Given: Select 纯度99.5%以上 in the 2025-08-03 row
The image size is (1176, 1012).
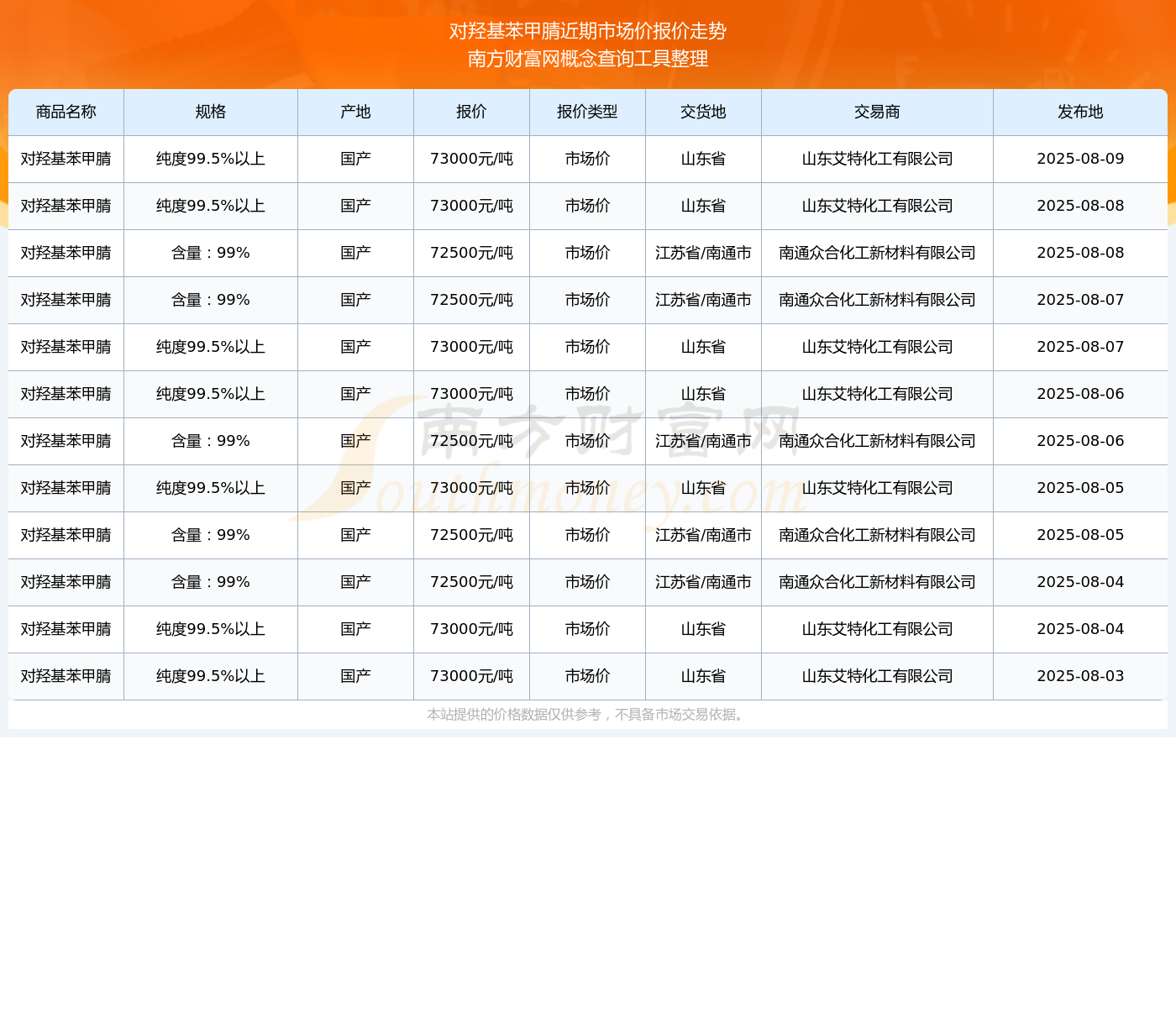Looking at the screenshot, I should 211,676.
